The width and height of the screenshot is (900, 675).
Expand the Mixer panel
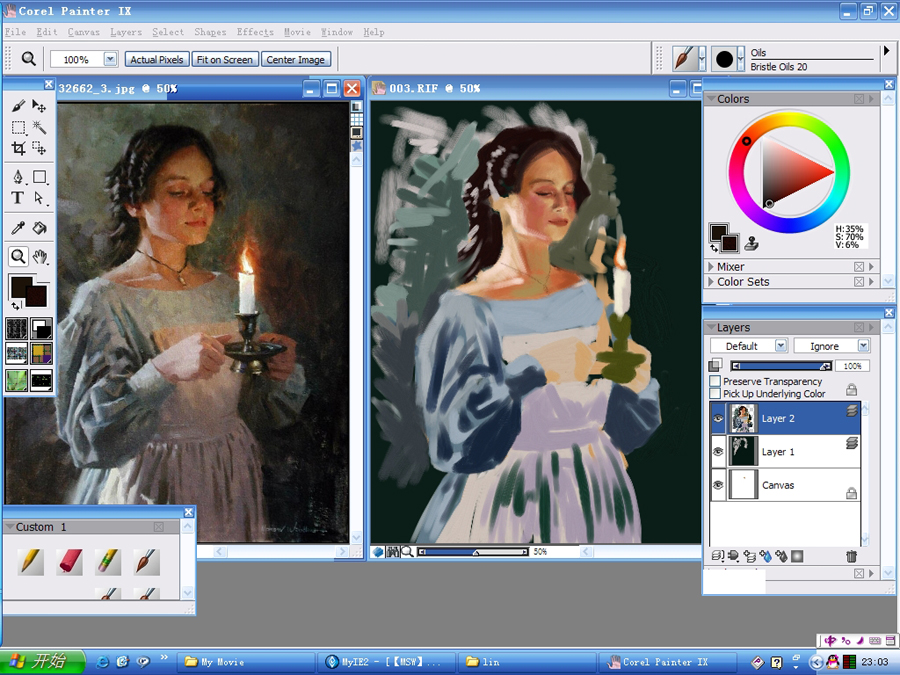(711, 267)
